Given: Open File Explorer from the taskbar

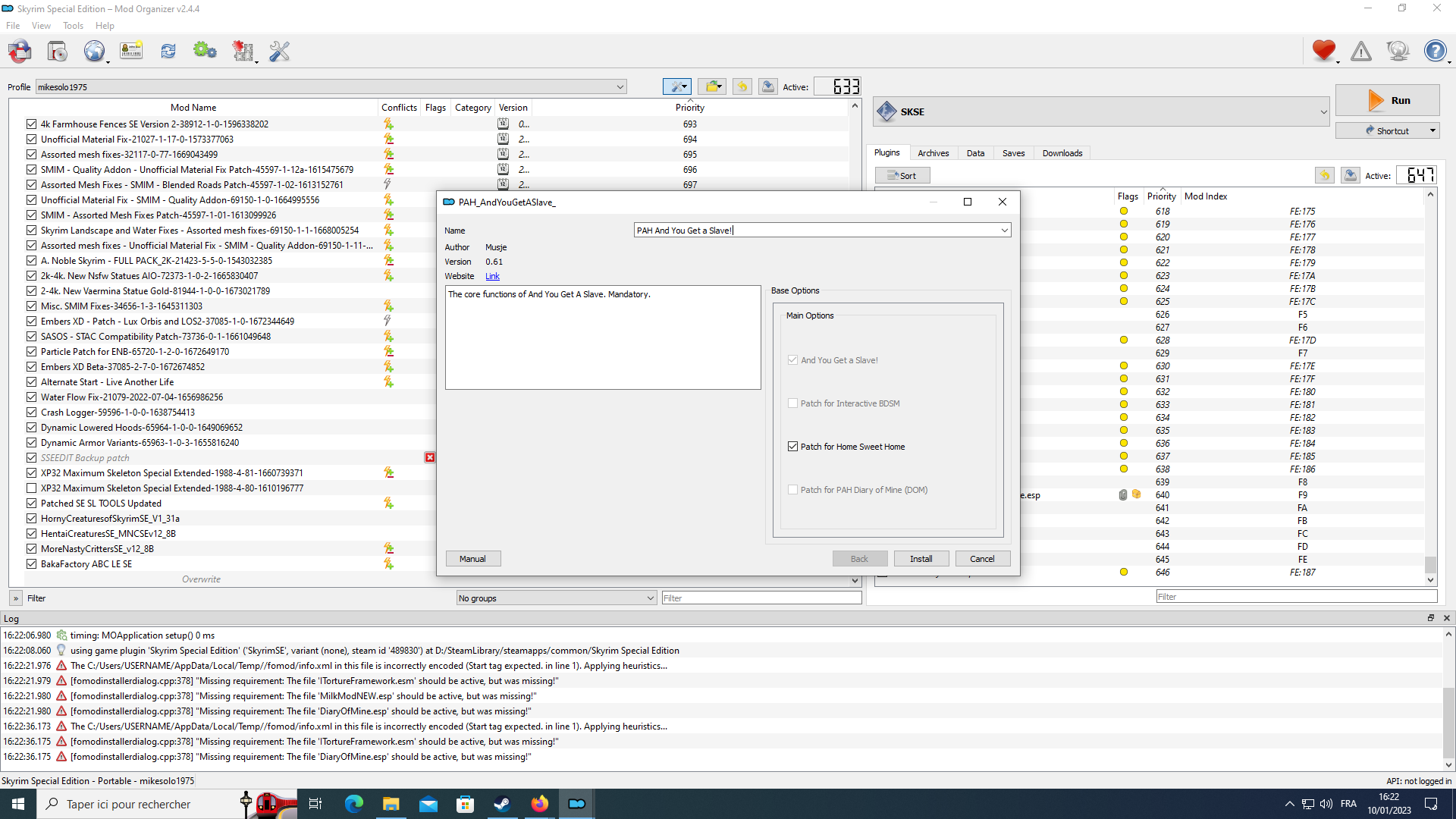Looking at the screenshot, I should point(391,804).
